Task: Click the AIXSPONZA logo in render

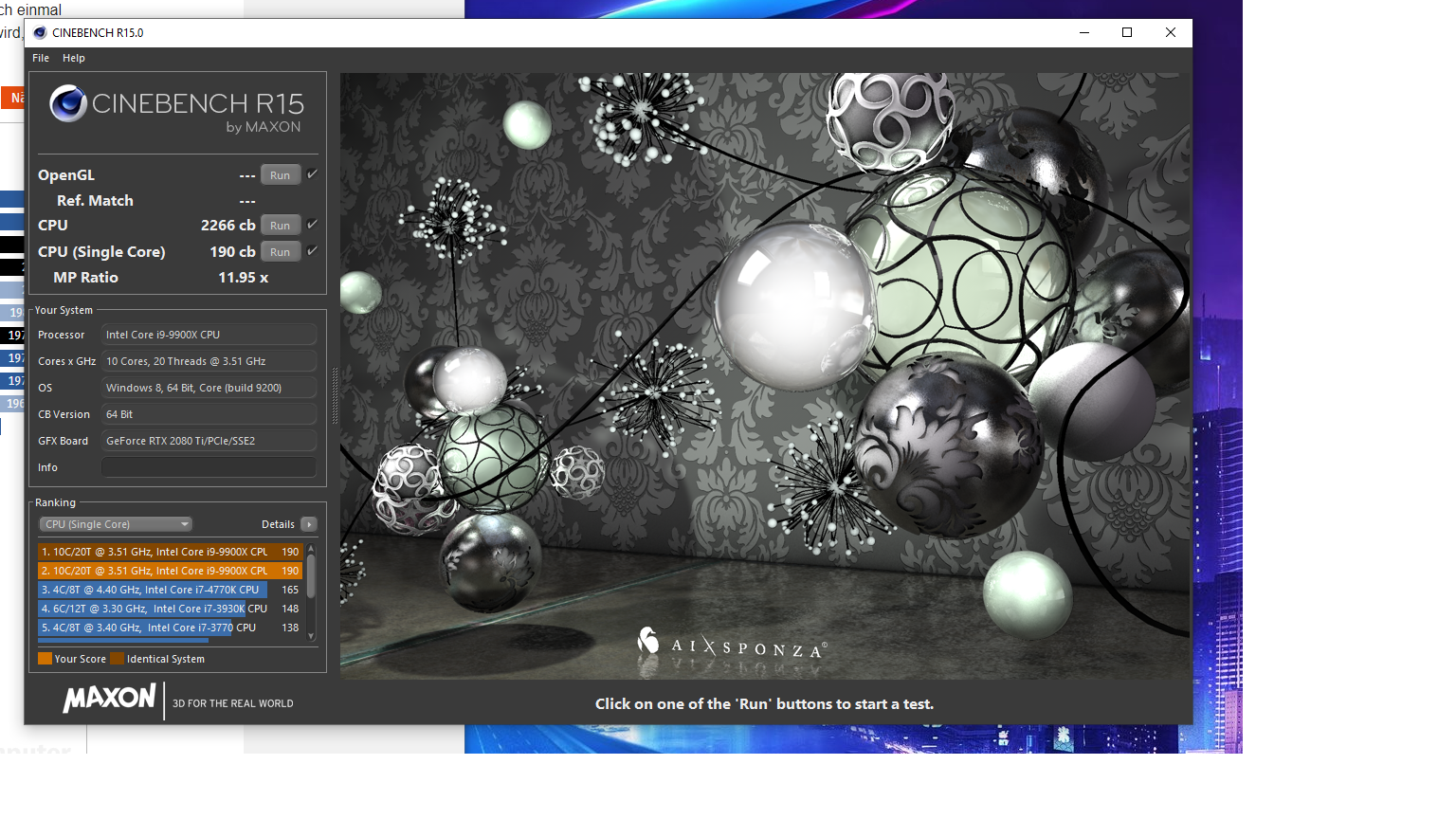Action: [x=732, y=645]
